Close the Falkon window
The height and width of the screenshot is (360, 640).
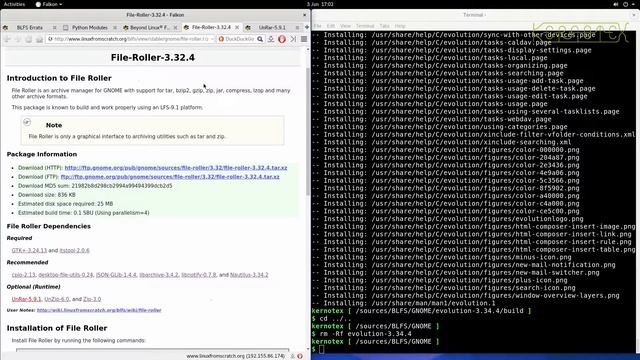304,15
